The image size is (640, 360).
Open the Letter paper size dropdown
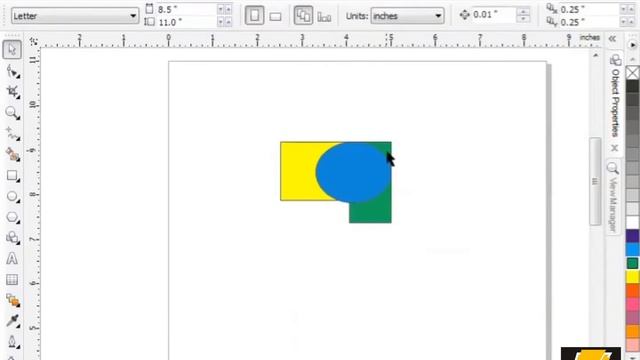click(x=75, y=16)
